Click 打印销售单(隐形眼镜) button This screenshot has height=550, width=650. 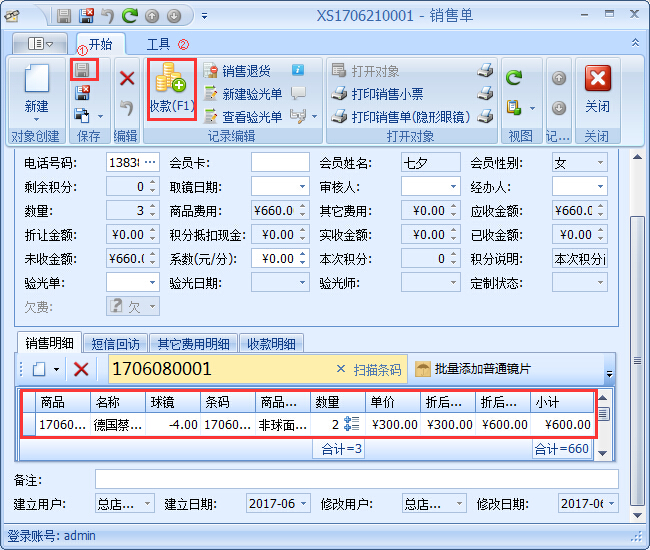[x=400, y=117]
